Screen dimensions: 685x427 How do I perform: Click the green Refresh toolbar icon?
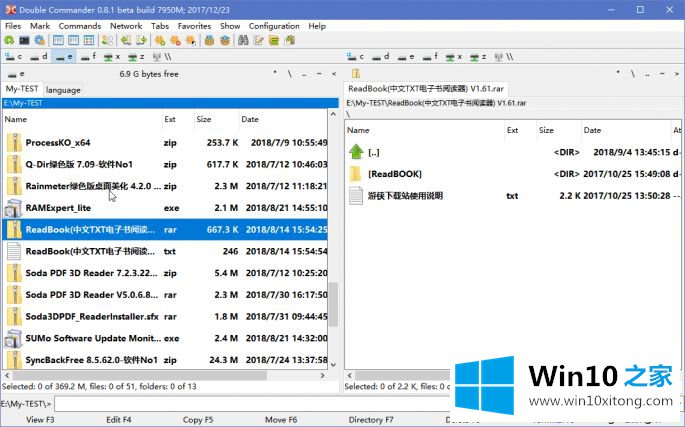9,41
